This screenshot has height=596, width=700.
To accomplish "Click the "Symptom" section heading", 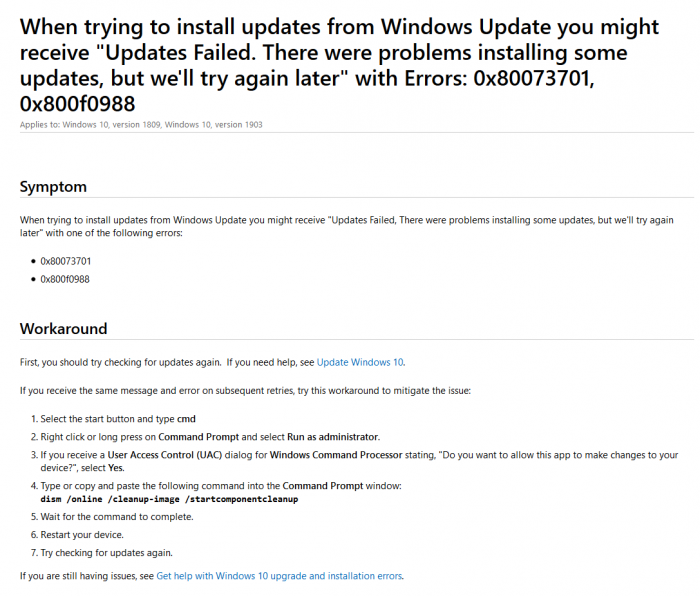I will click(x=53, y=187).
